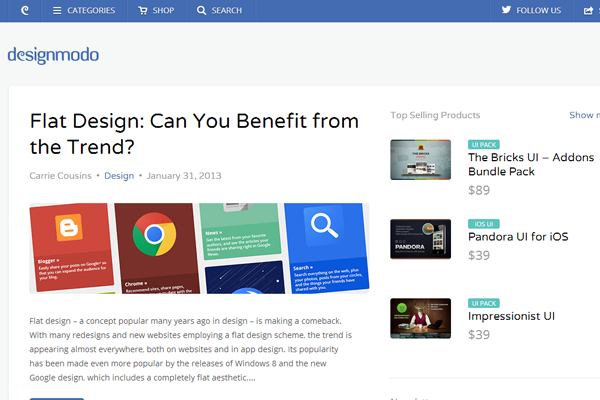This screenshot has height=400, width=600.
Task: Open the Impressionist UI product thumbnail
Action: click(x=421, y=318)
